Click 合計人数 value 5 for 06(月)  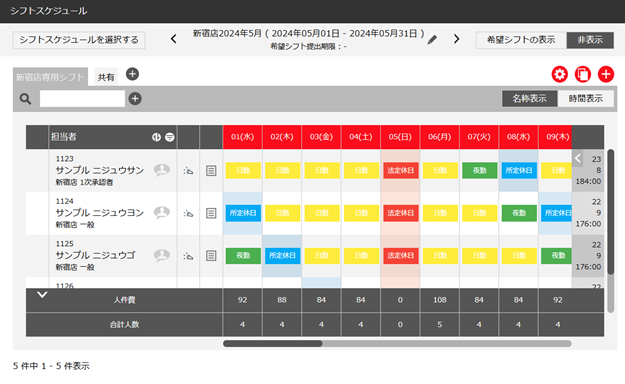coord(440,325)
